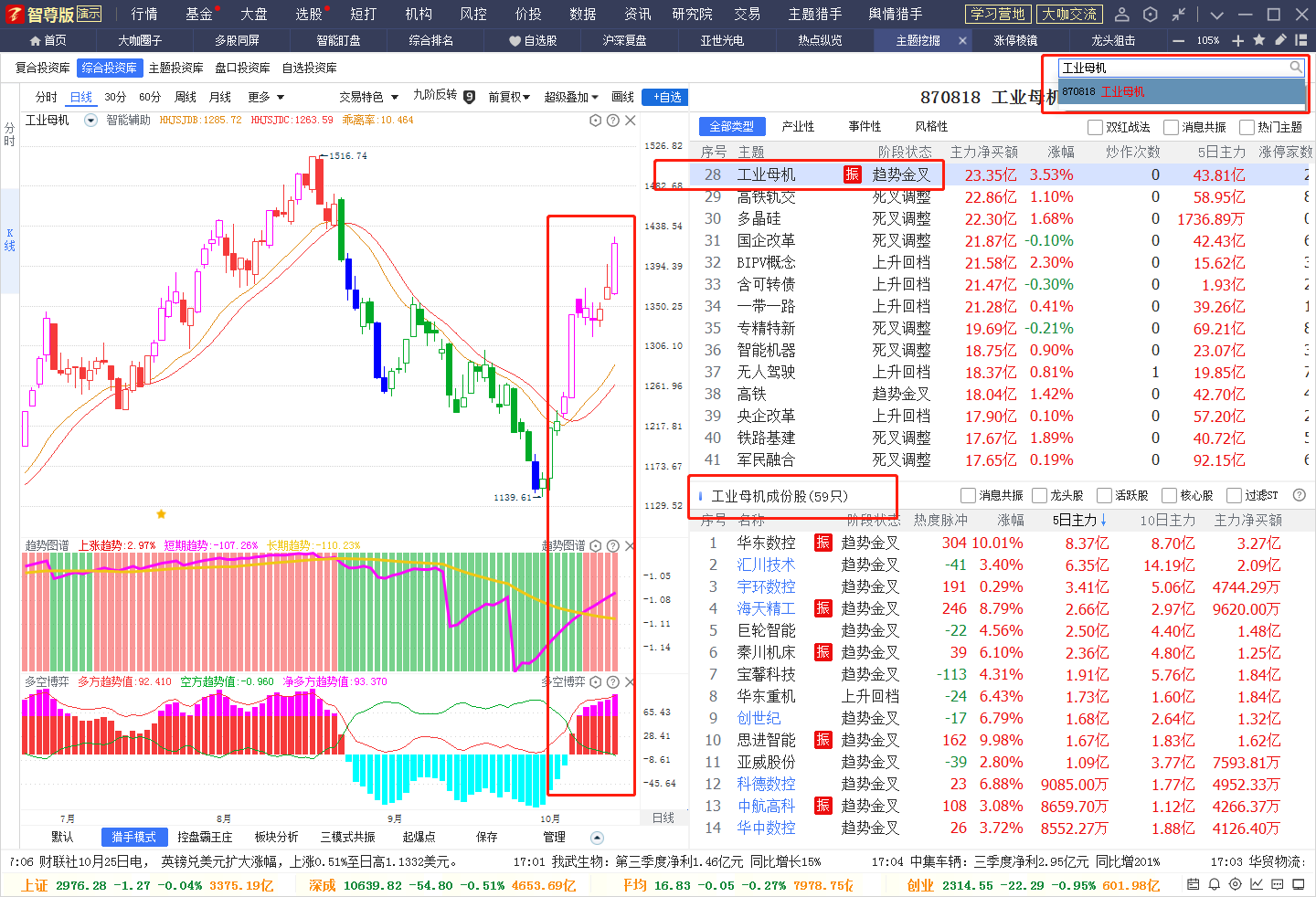This screenshot has height=897, width=1316.
Task: Open the calendar icon in status bar
Action: click(x=1194, y=884)
